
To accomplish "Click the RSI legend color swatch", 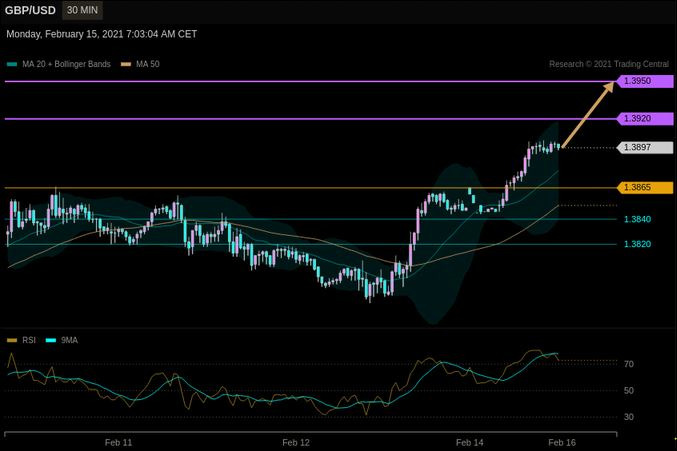I will (x=12, y=341).
